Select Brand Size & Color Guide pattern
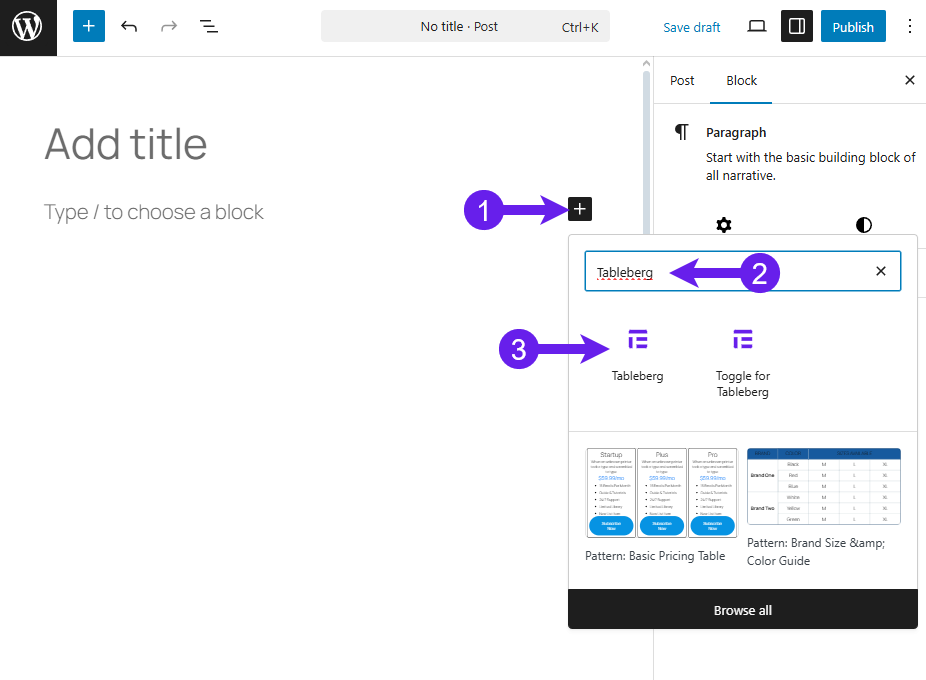926x680 pixels. [x=823, y=487]
